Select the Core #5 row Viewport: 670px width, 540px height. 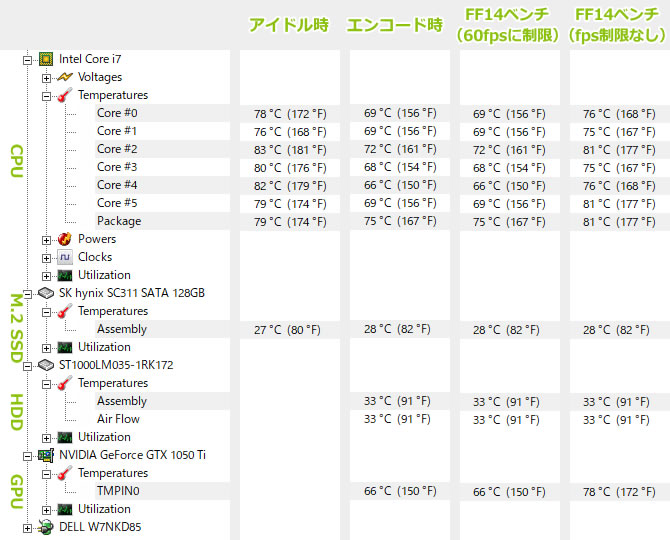point(162,203)
